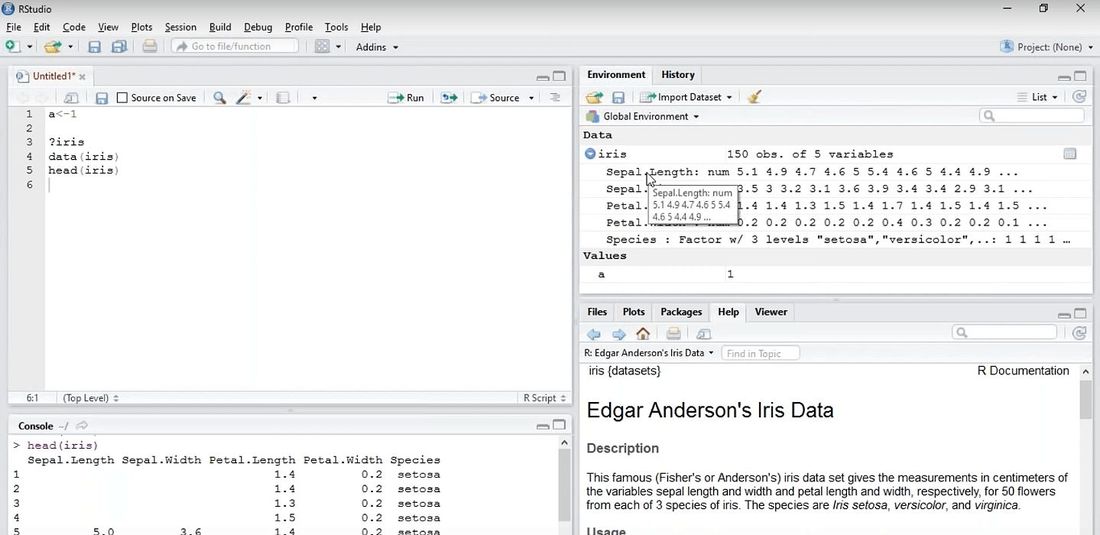This screenshot has height=535, width=1100.
Task: Open the Global Environment dropdown
Action: coord(643,116)
